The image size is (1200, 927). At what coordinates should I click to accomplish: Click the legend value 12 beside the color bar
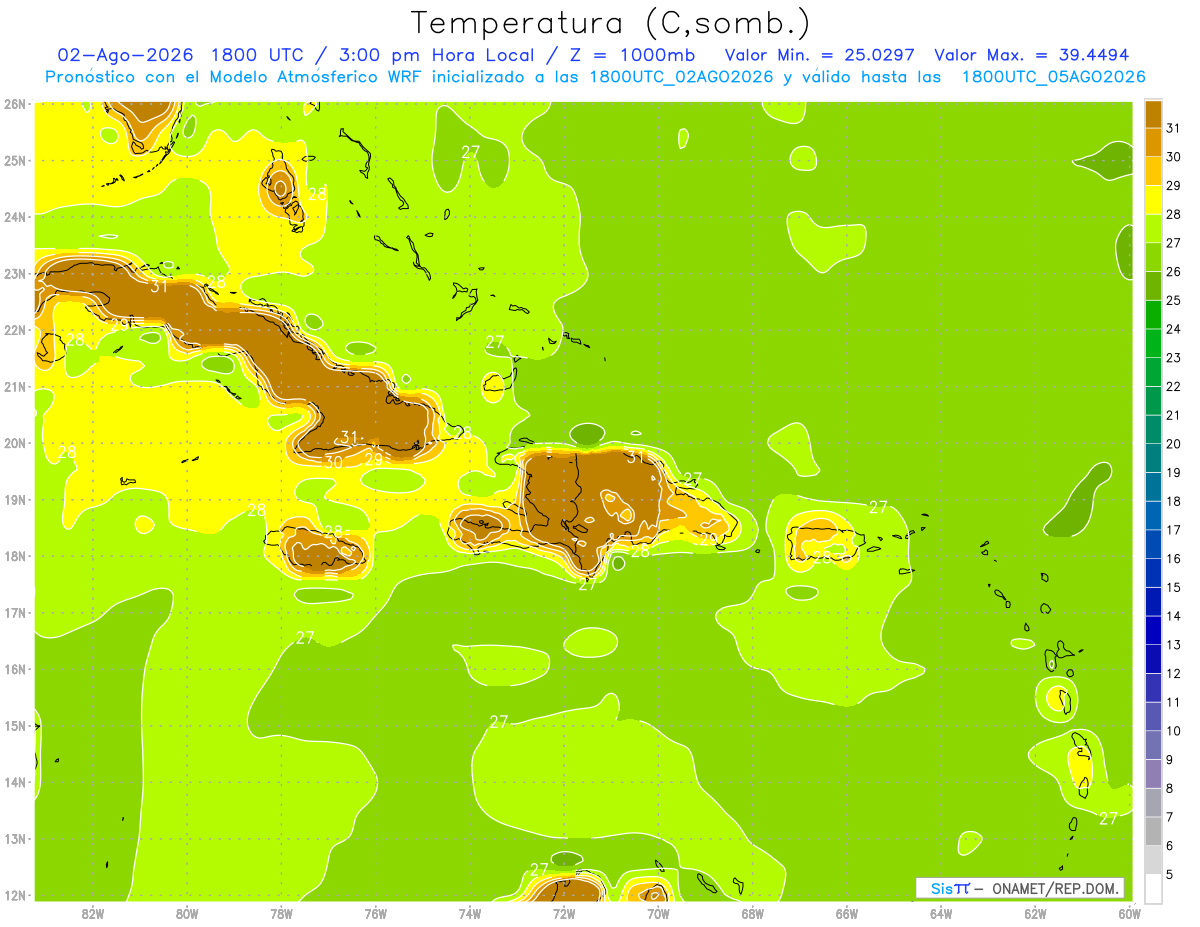[x=1173, y=673]
